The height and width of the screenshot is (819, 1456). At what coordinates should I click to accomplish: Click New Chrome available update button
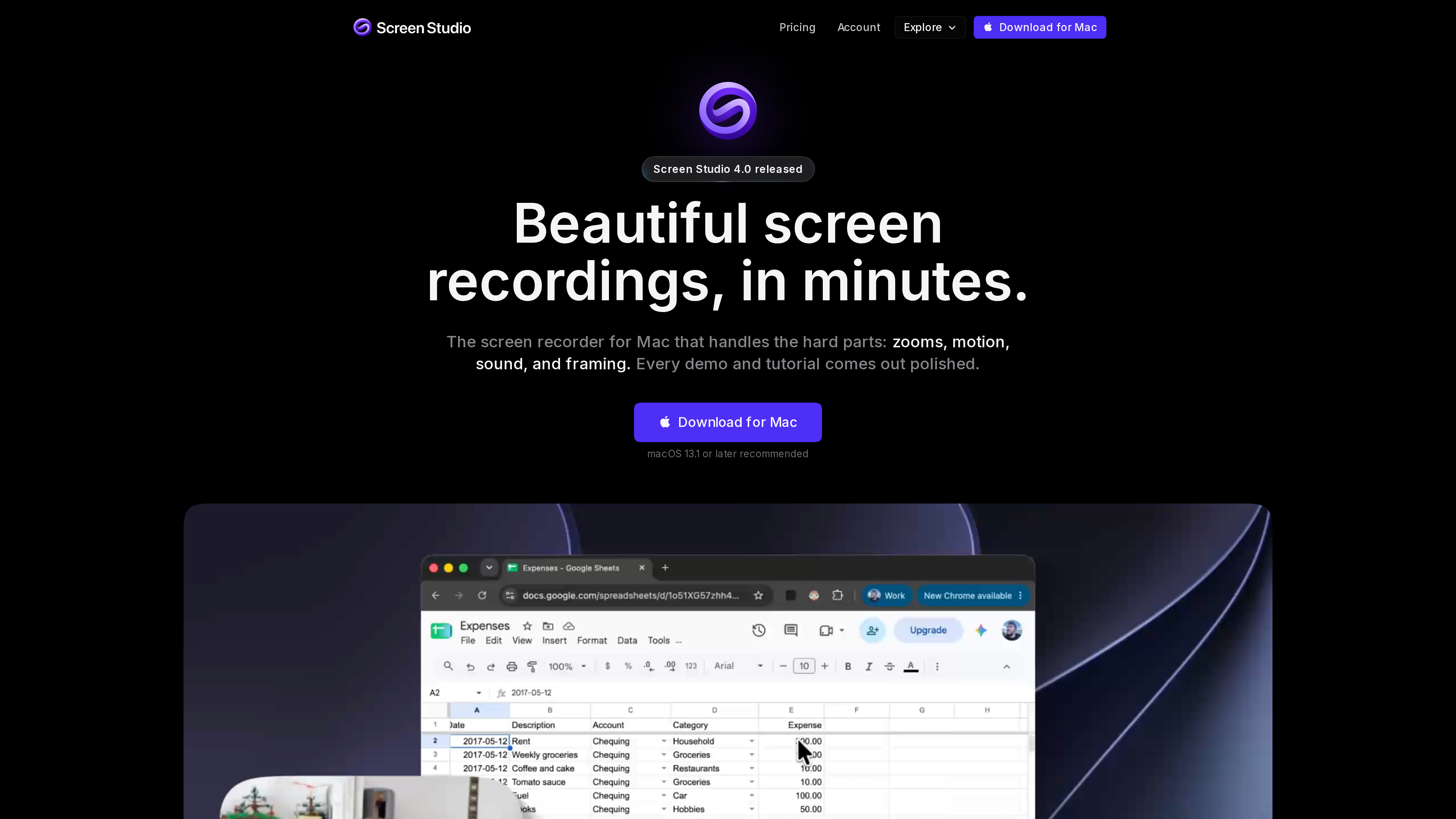[x=972, y=595]
